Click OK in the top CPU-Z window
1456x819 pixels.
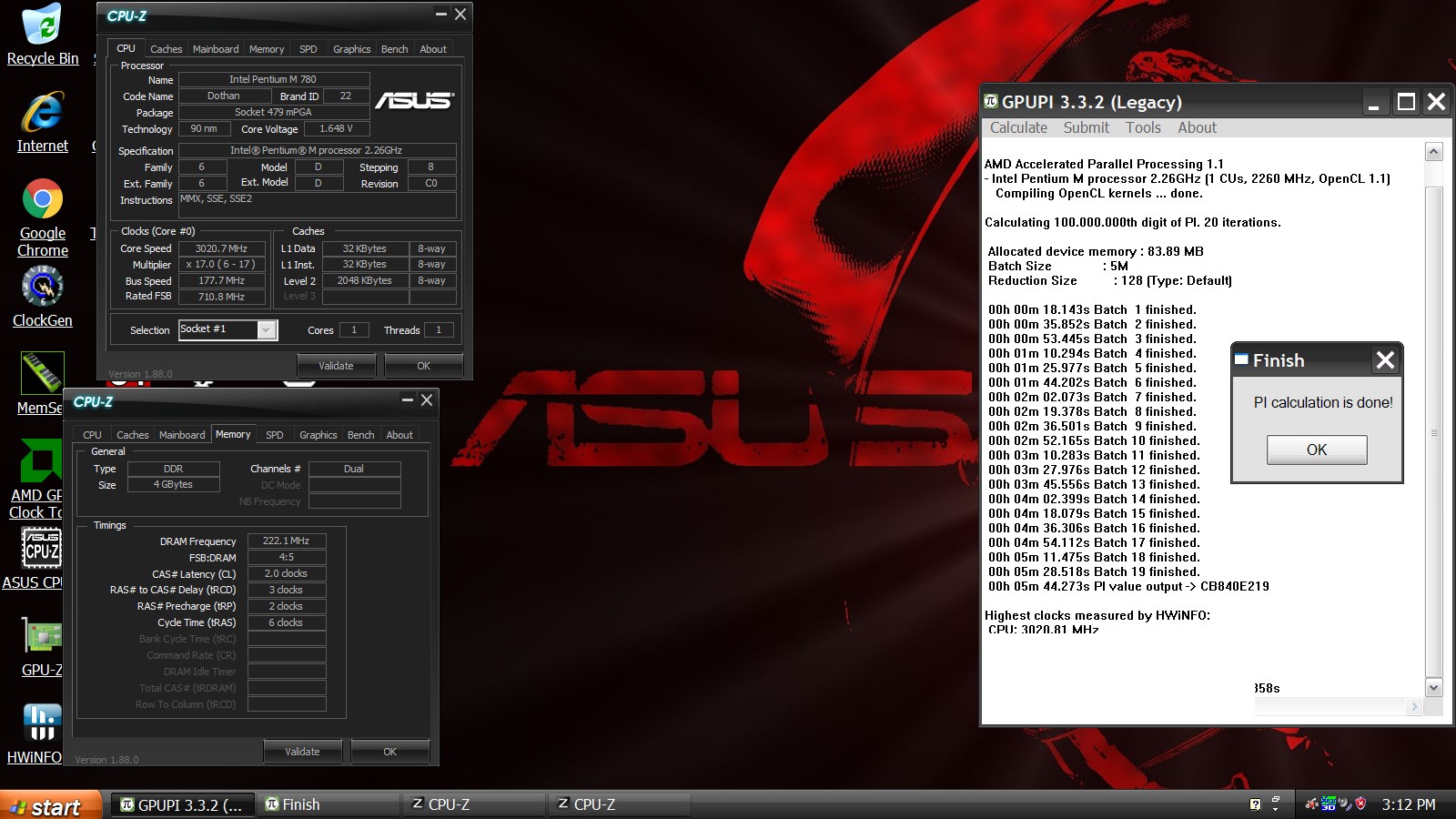pyautogui.click(x=424, y=366)
